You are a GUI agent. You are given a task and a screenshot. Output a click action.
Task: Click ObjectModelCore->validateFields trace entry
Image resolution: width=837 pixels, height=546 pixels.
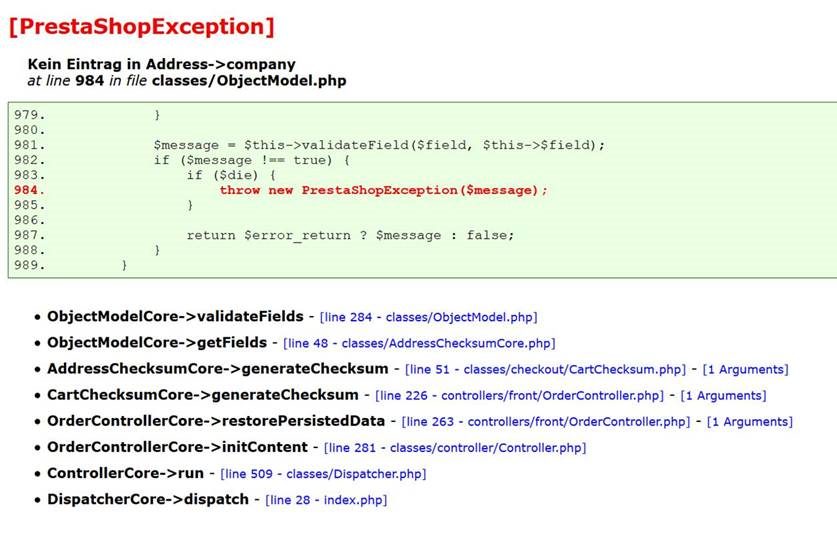[175, 316]
